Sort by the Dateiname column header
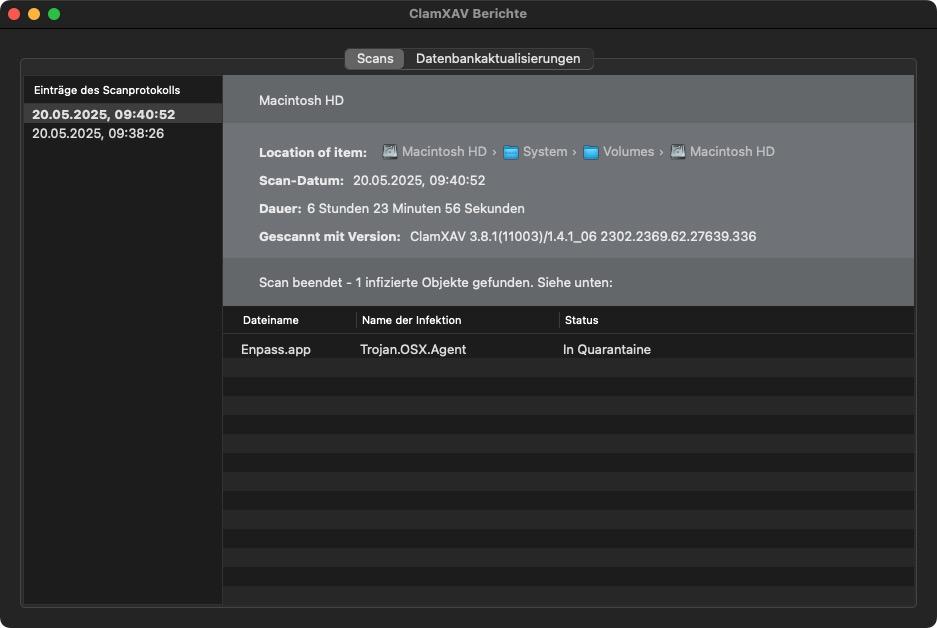Viewport: 937px width, 628px height. pos(289,320)
